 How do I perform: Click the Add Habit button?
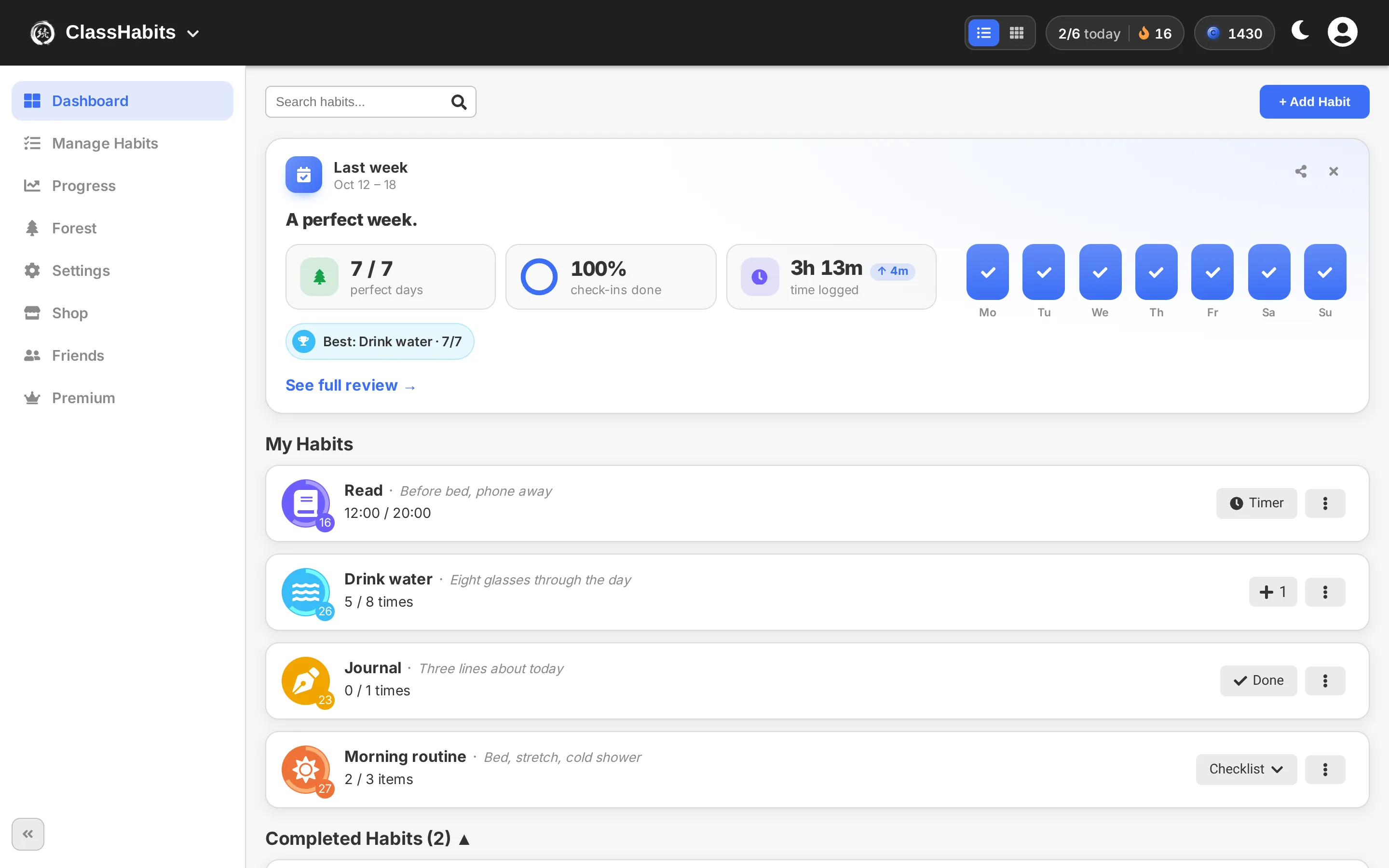click(x=1314, y=102)
